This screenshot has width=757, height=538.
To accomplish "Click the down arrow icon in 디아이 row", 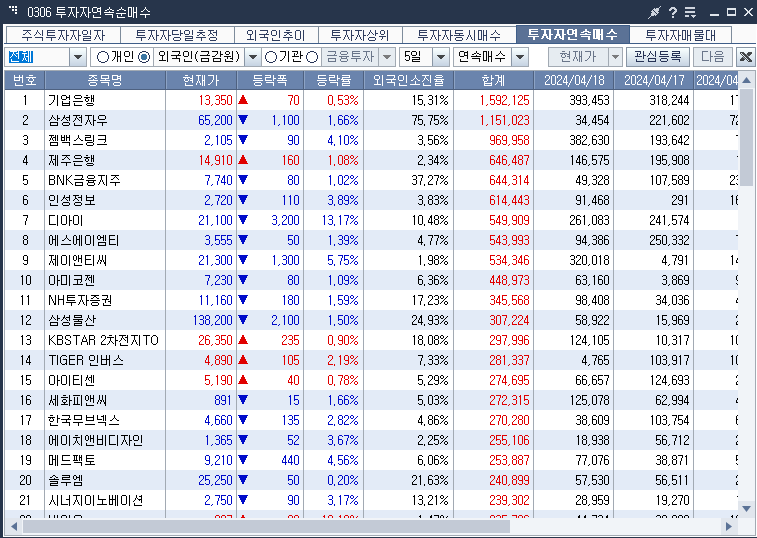I will point(243,220).
